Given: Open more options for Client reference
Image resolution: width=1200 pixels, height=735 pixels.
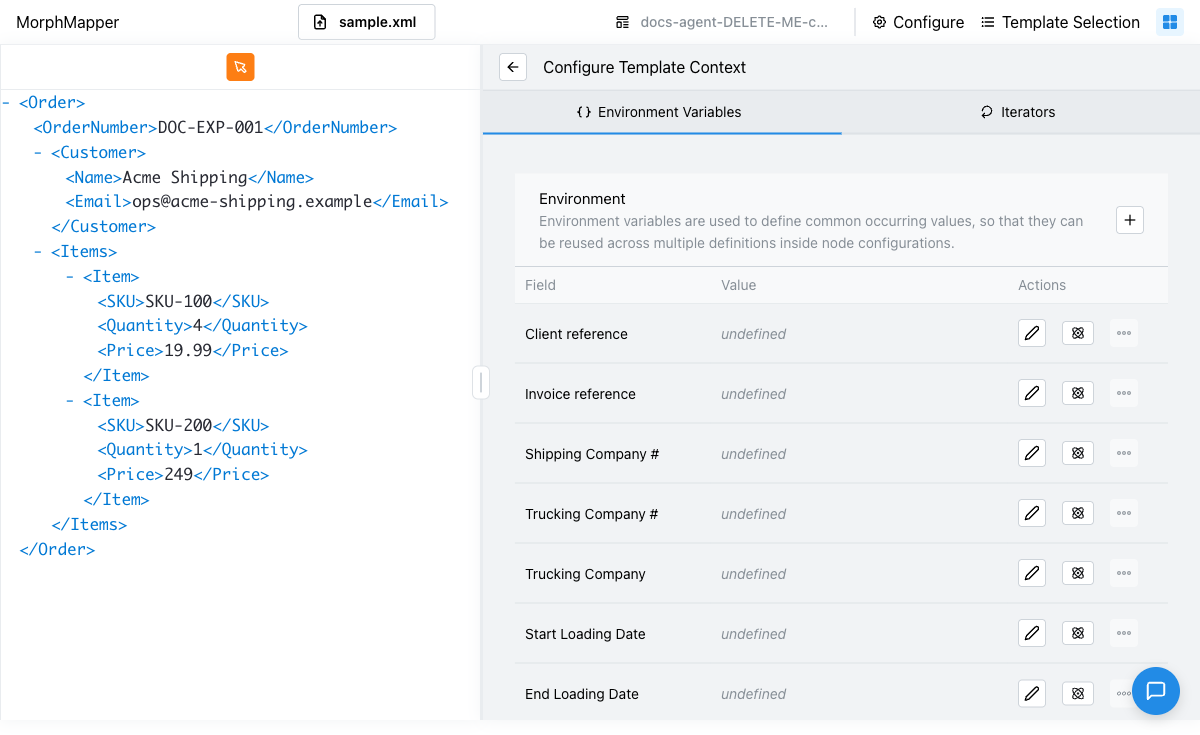Looking at the screenshot, I should (1124, 333).
